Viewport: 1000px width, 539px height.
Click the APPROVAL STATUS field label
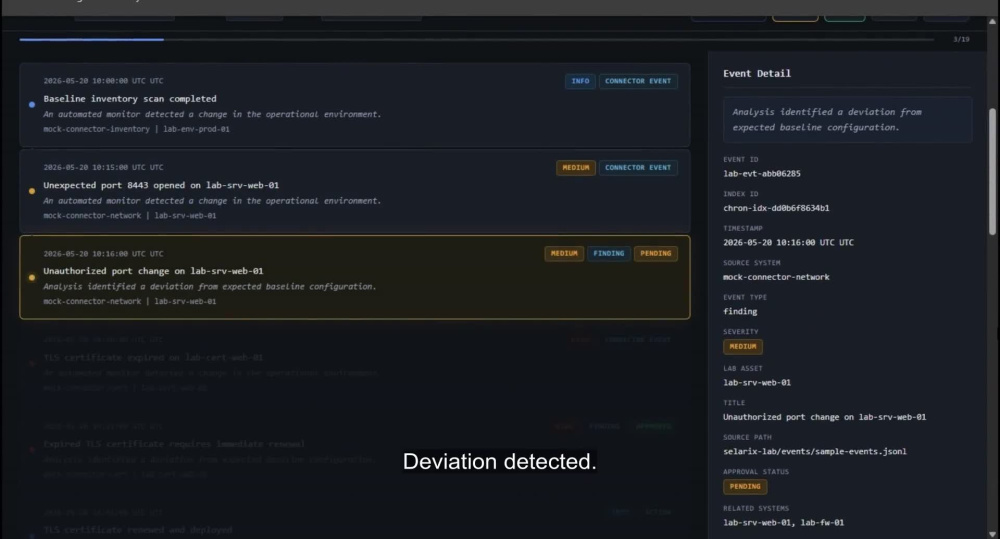(x=756, y=472)
